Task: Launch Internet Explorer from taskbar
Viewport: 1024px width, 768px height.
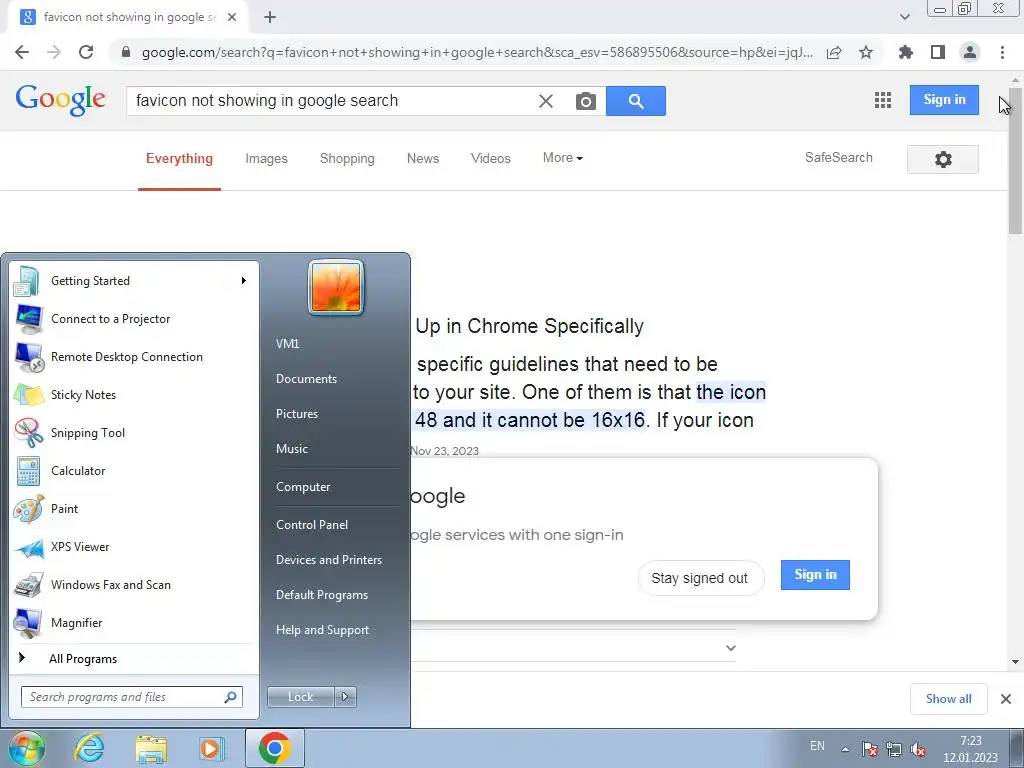Action: click(89, 748)
